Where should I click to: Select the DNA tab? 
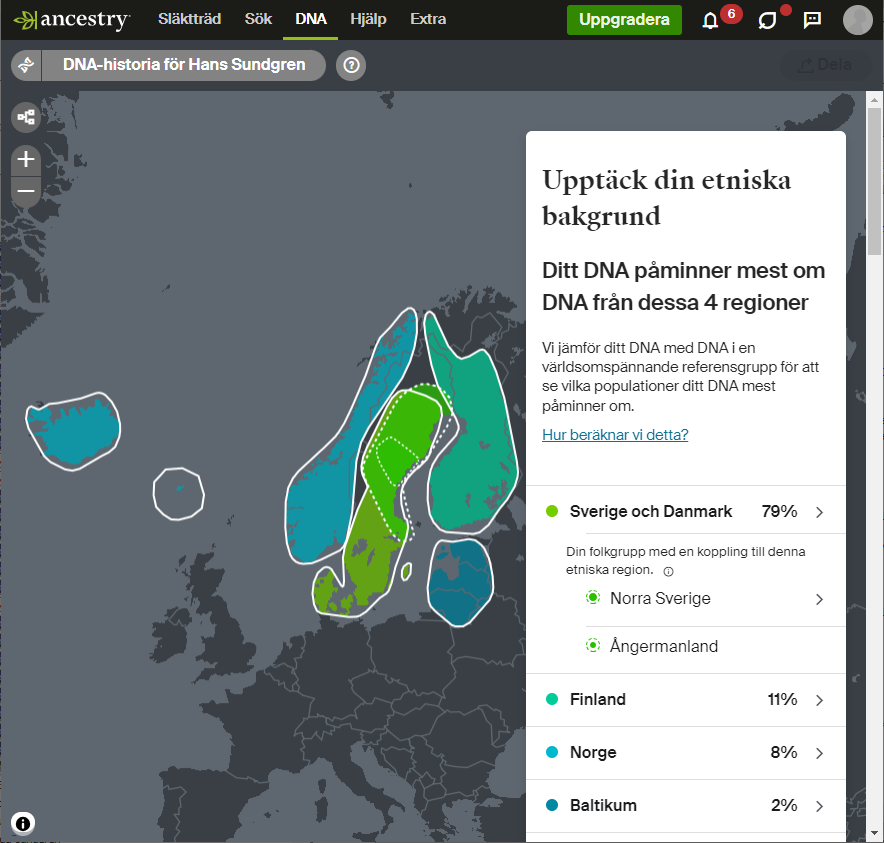coord(311,19)
